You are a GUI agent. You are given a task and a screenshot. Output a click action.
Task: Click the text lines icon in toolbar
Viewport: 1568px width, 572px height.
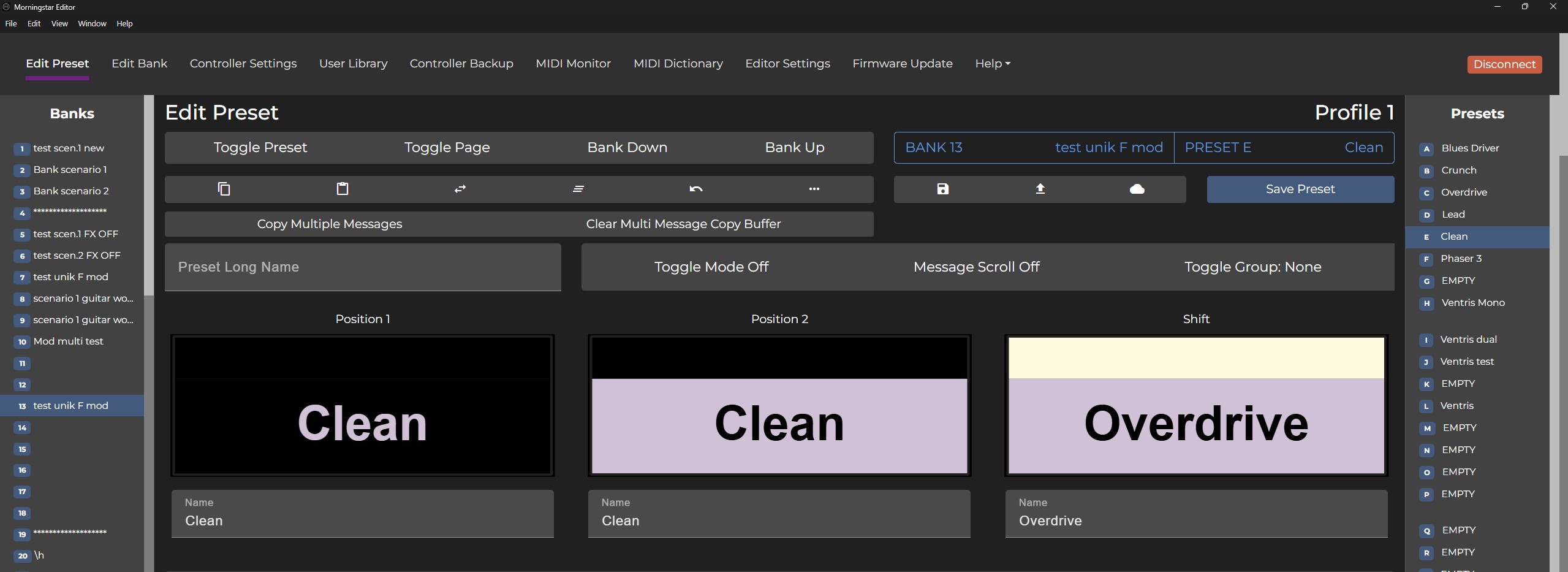point(578,189)
